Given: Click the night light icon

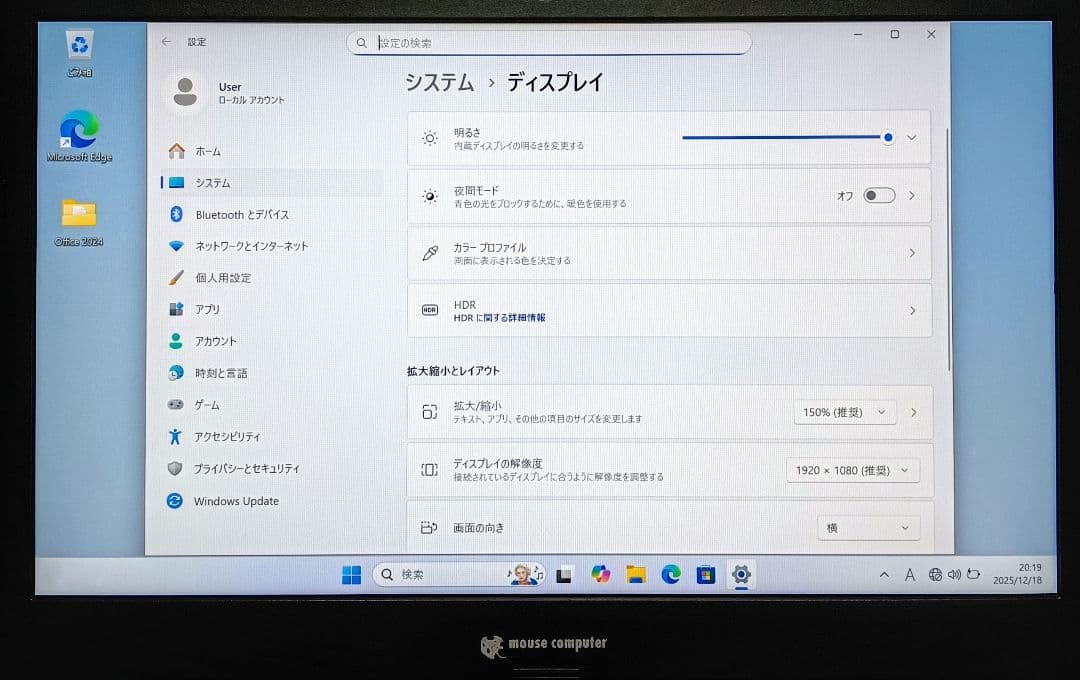Looking at the screenshot, I should click(x=430, y=196).
